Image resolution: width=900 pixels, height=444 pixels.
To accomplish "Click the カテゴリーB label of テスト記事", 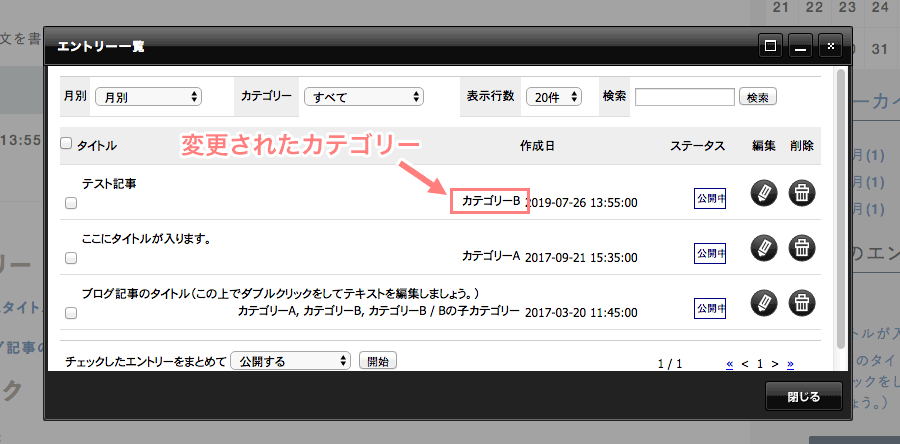I will (x=491, y=201).
